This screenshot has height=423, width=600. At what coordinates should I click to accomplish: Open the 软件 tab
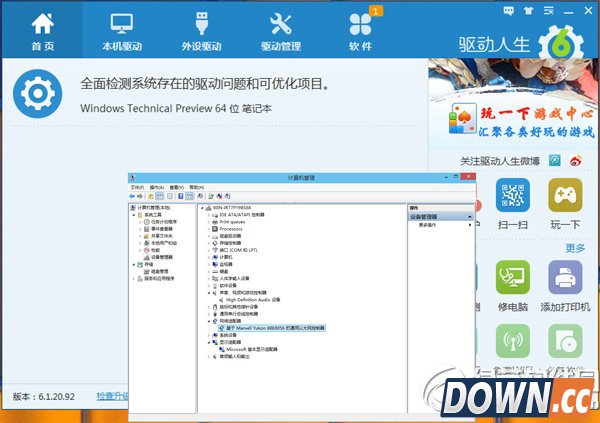click(x=360, y=31)
